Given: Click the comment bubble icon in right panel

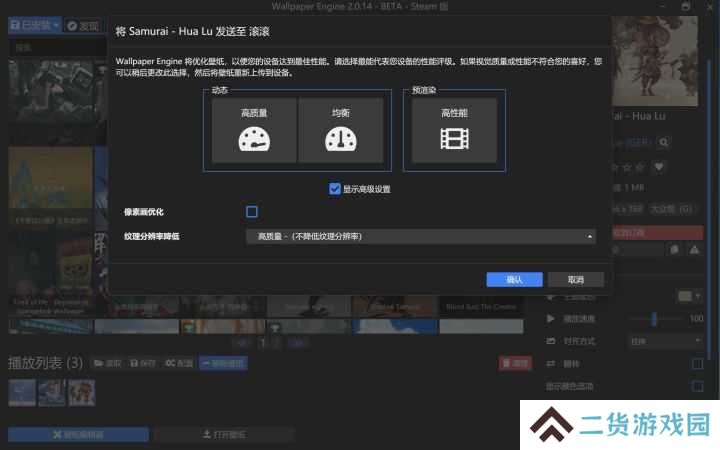Looking at the screenshot, I should pyautogui.click(x=675, y=250).
